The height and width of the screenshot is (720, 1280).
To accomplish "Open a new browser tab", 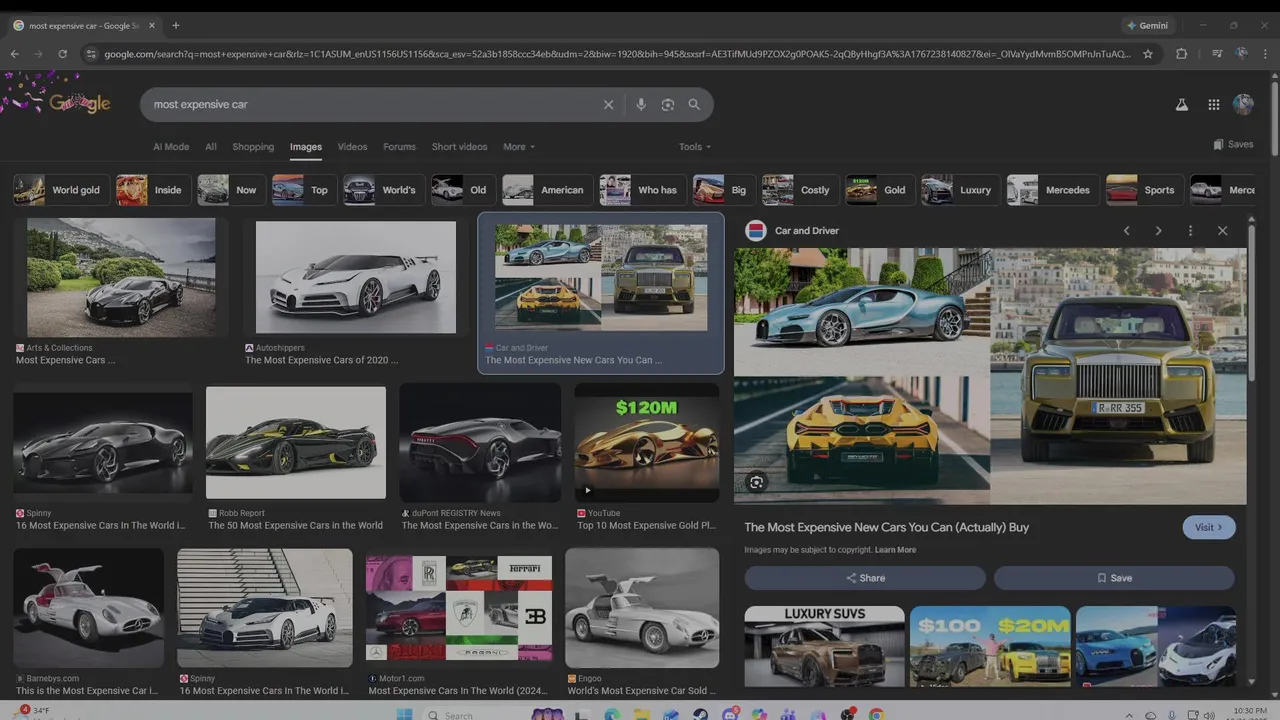I will pyautogui.click(x=176, y=25).
